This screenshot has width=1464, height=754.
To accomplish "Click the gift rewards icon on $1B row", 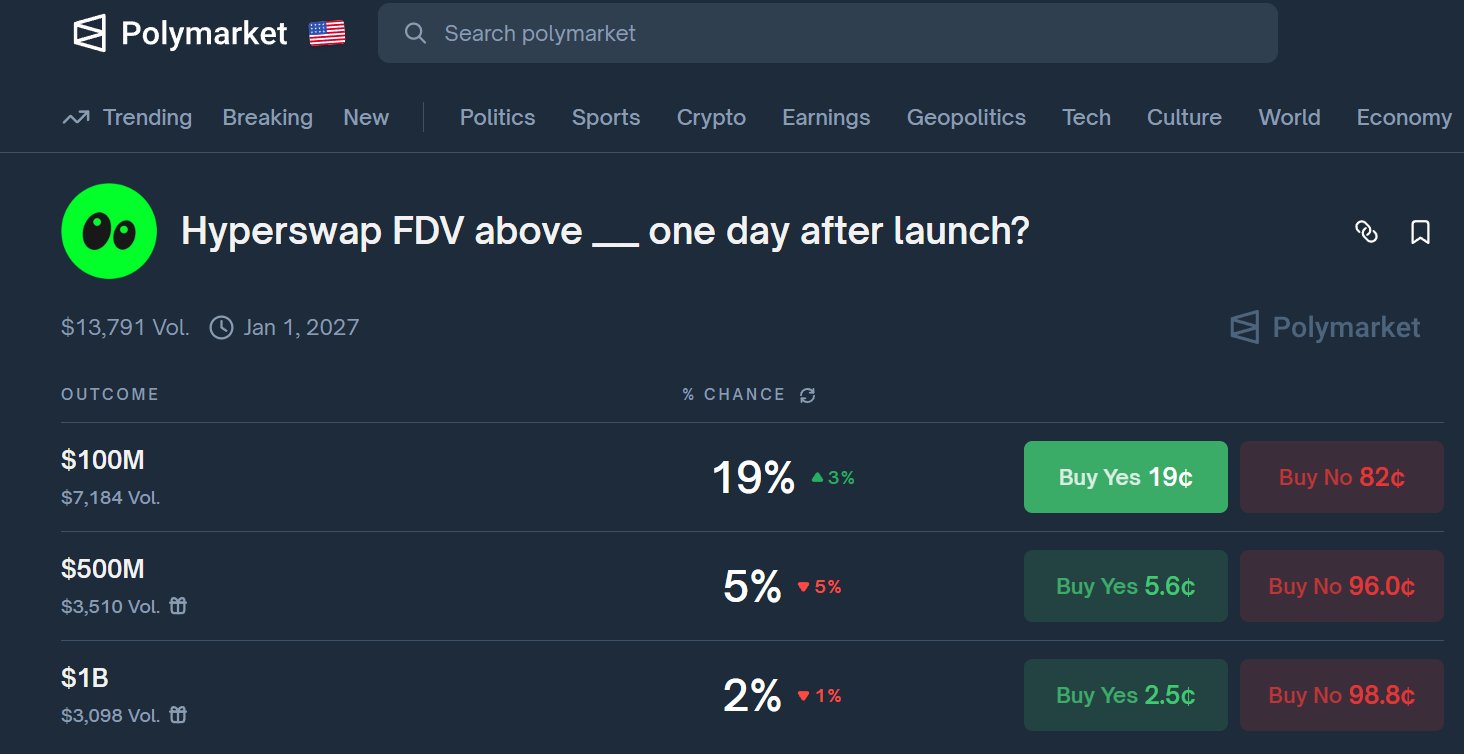I will point(178,715).
